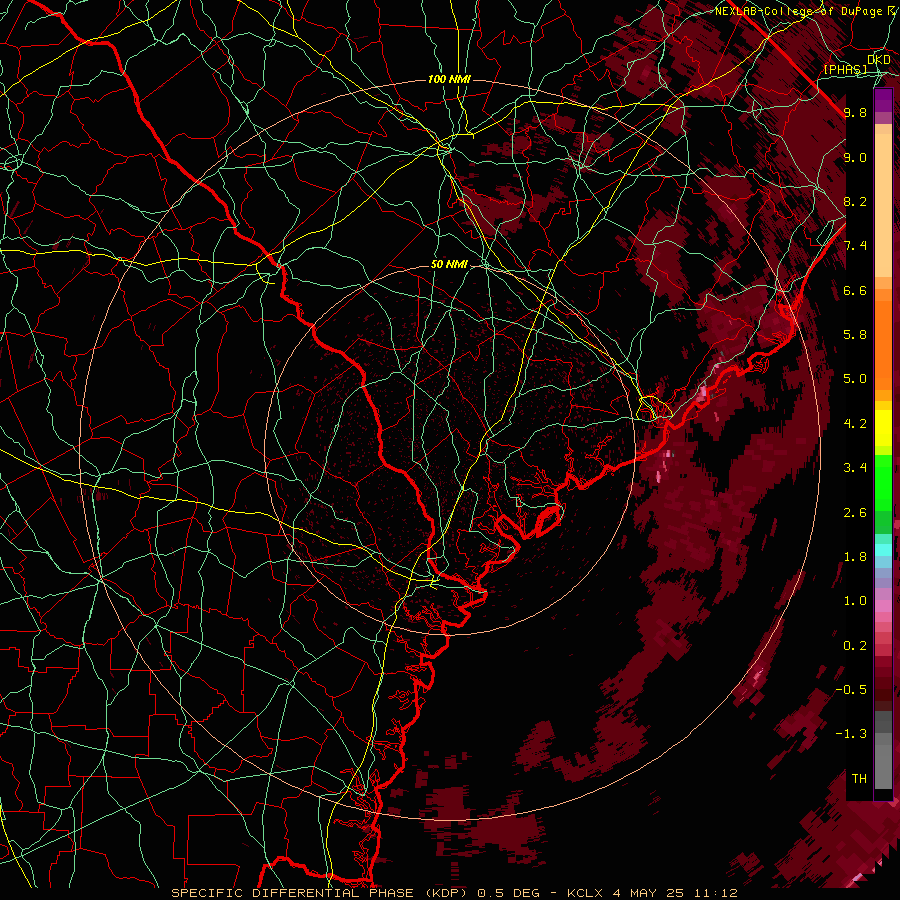This screenshot has height=900, width=900.
Task: Pick the yellow swatch on the color bar
Action: tap(883, 428)
